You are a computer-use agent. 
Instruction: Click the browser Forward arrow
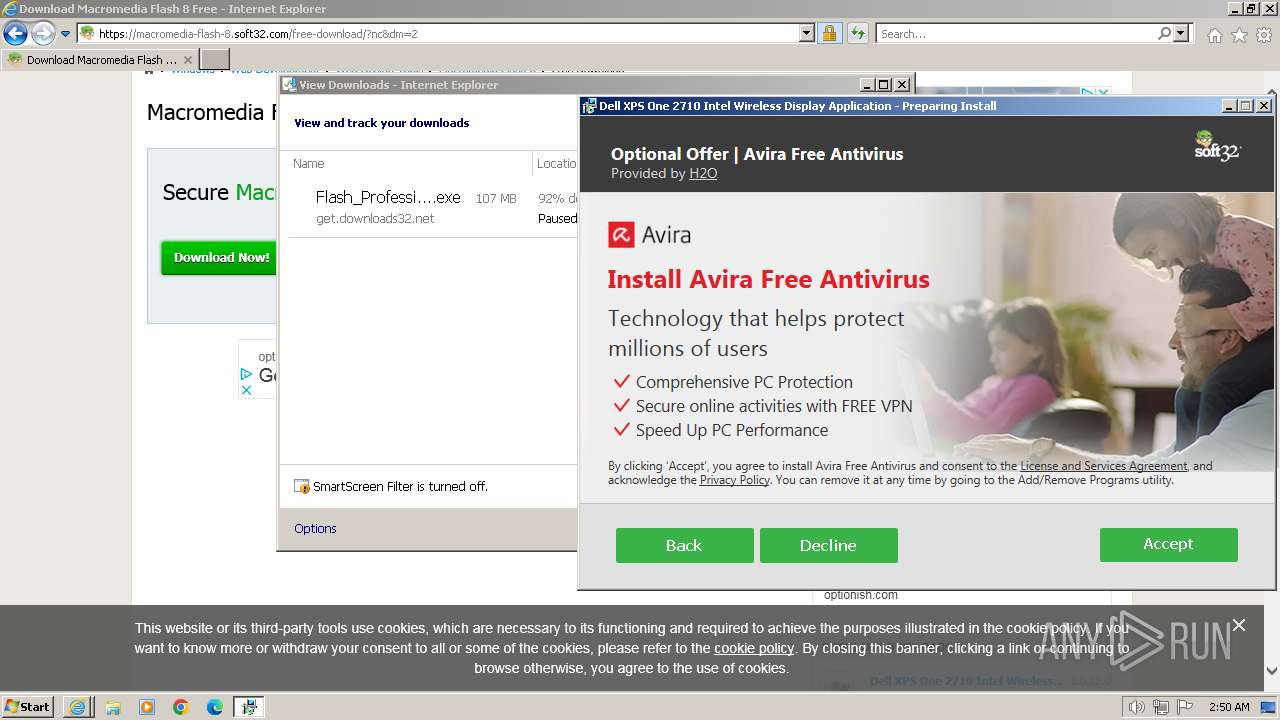coord(43,34)
